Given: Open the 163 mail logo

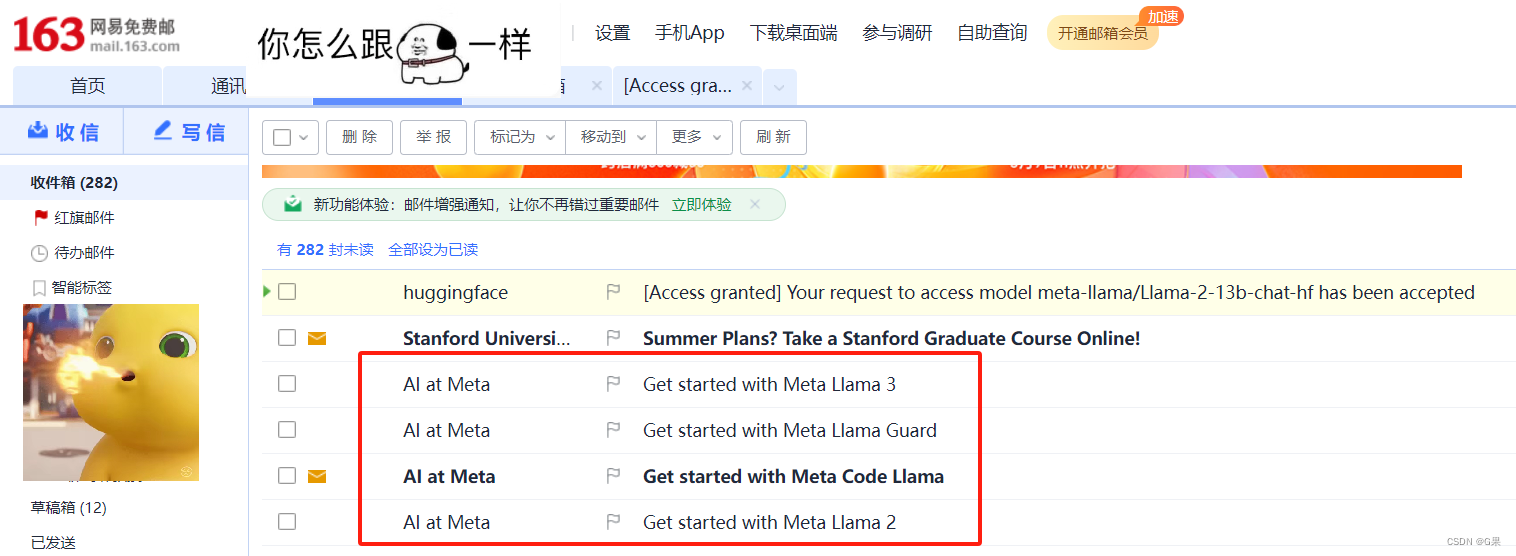Looking at the screenshot, I should coord(96,34).
